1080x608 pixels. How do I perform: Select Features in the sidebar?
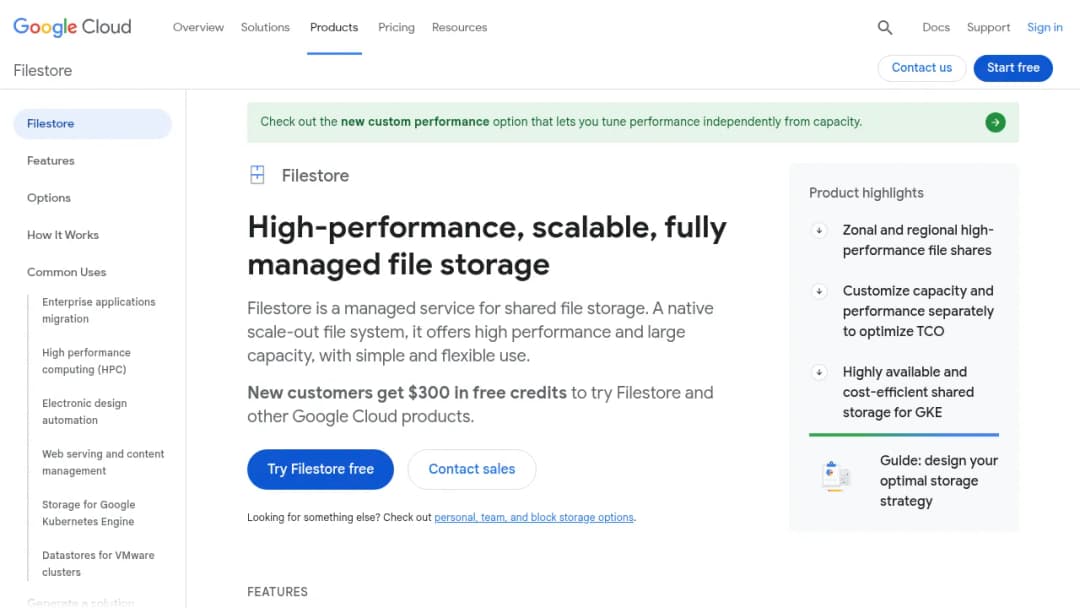click(50, 160)
